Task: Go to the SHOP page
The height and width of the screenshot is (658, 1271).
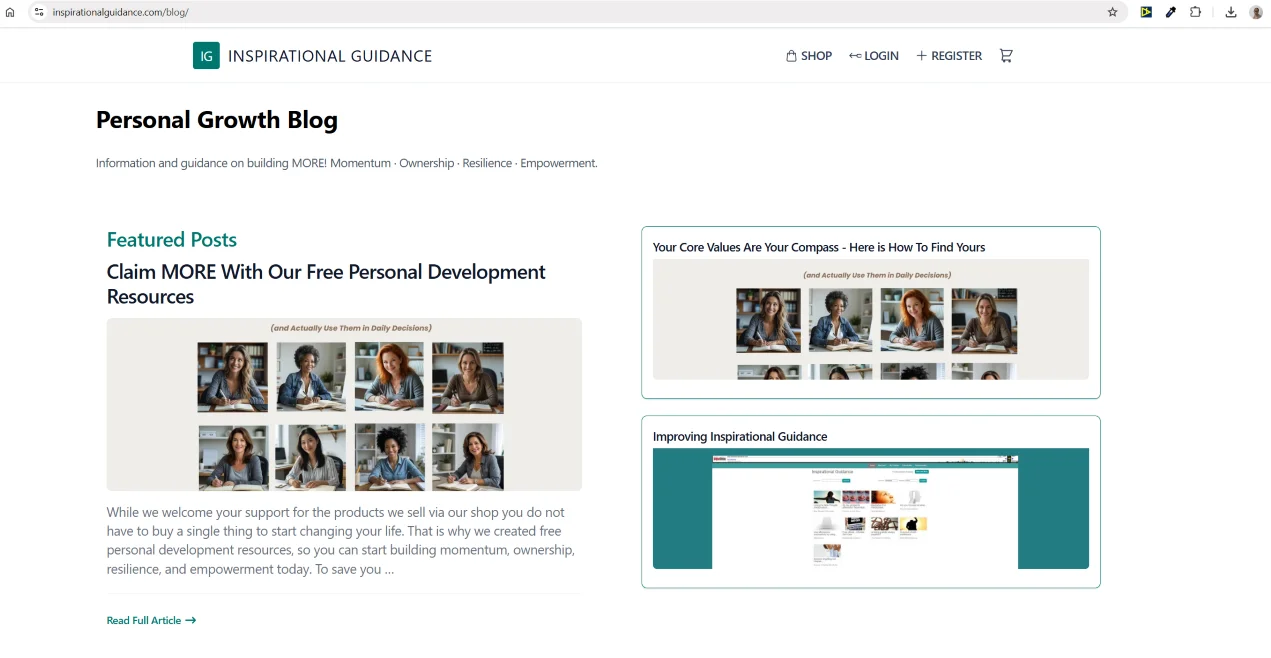Action: (x=809, y=56)
